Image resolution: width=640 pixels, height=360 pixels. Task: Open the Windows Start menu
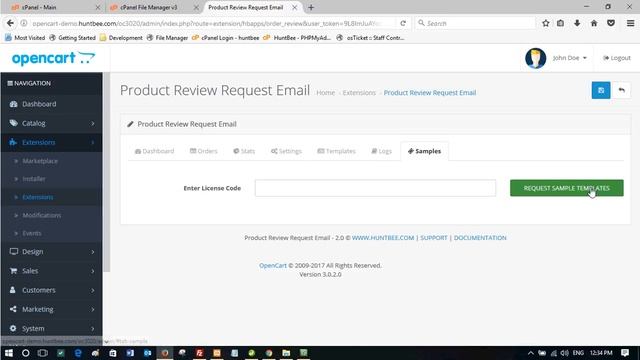(x=9, y=353)
